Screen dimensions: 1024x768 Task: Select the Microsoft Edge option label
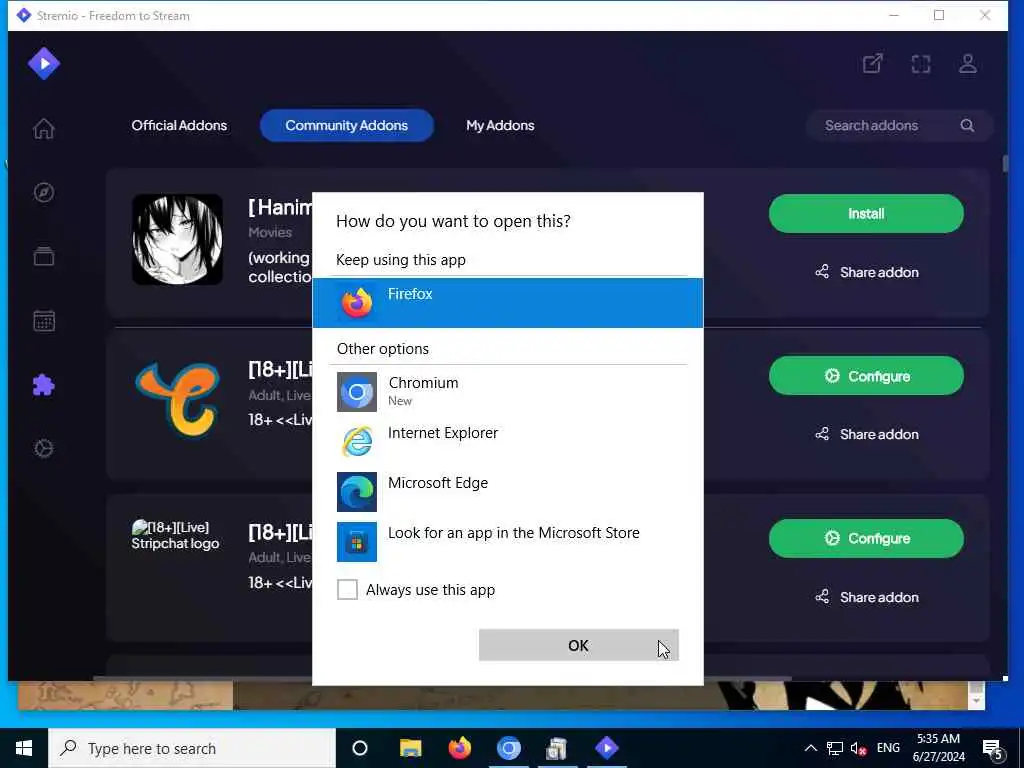coord(438,483)
